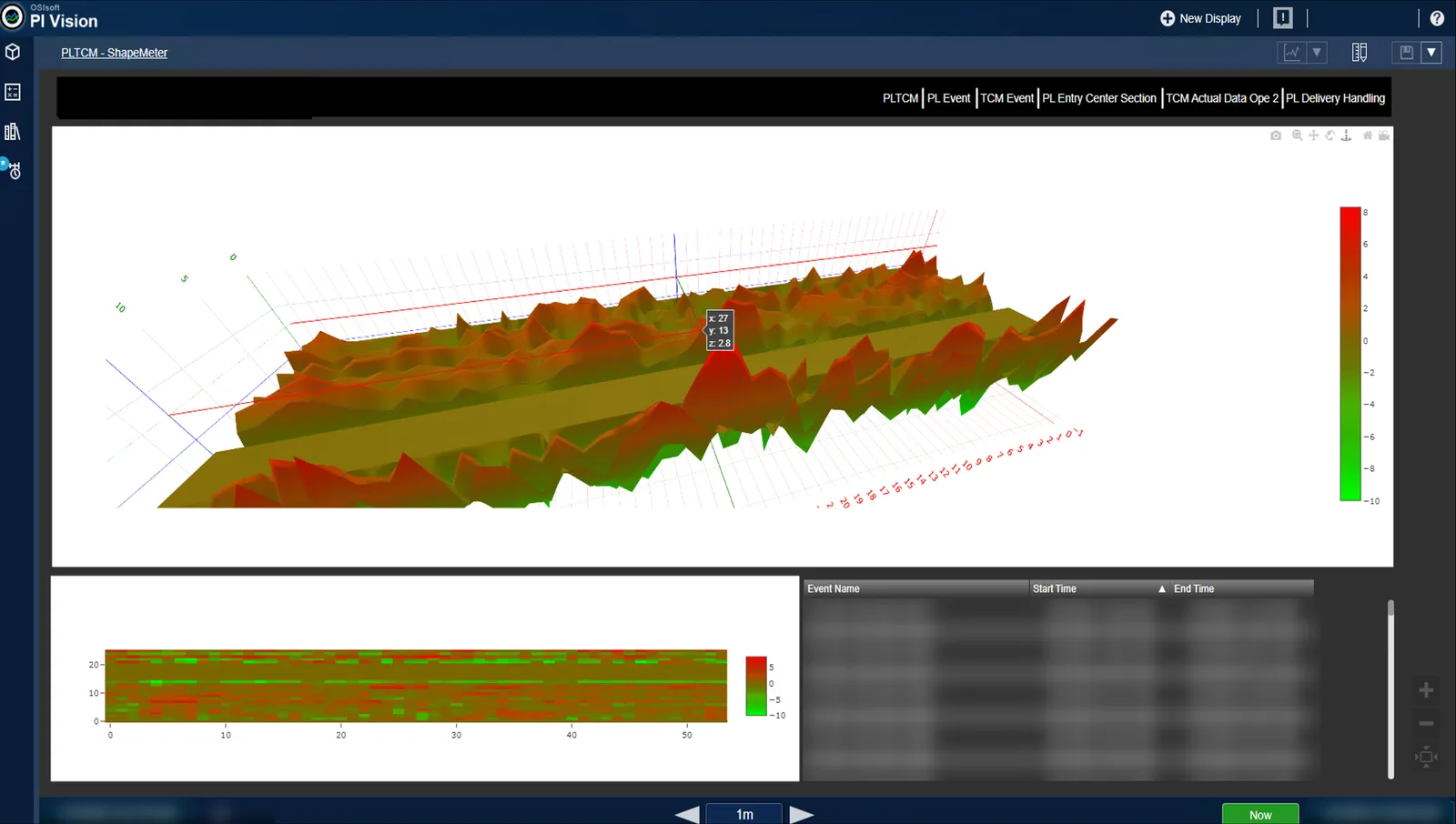
Task: Click the ad hoc trend chart icon
Action: (1292, 53)
